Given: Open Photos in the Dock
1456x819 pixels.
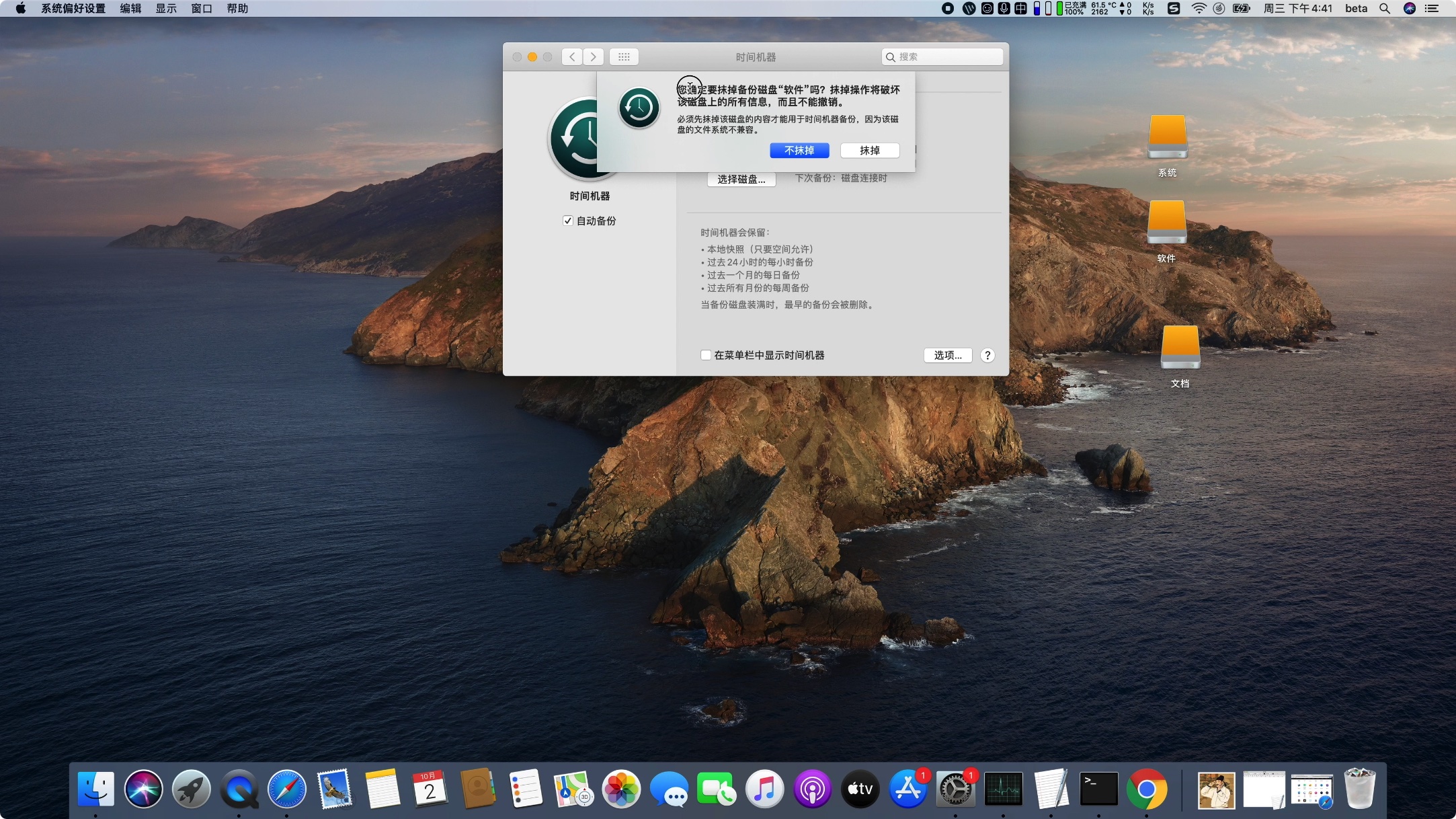Looking at the screenshot, I should (621, 789).
